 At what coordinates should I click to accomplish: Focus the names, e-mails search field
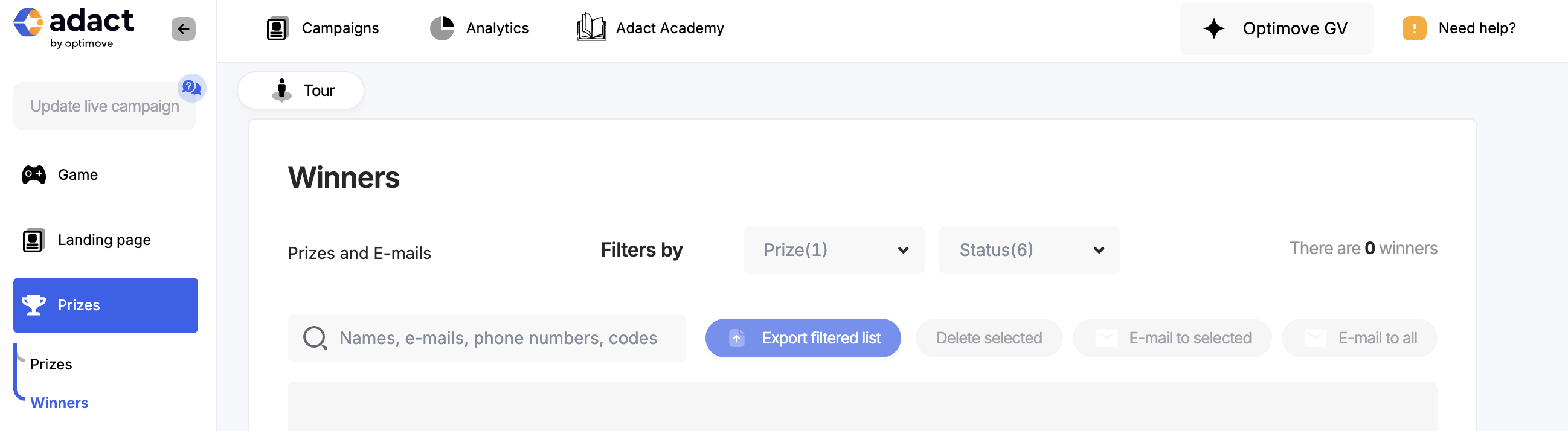486,338
